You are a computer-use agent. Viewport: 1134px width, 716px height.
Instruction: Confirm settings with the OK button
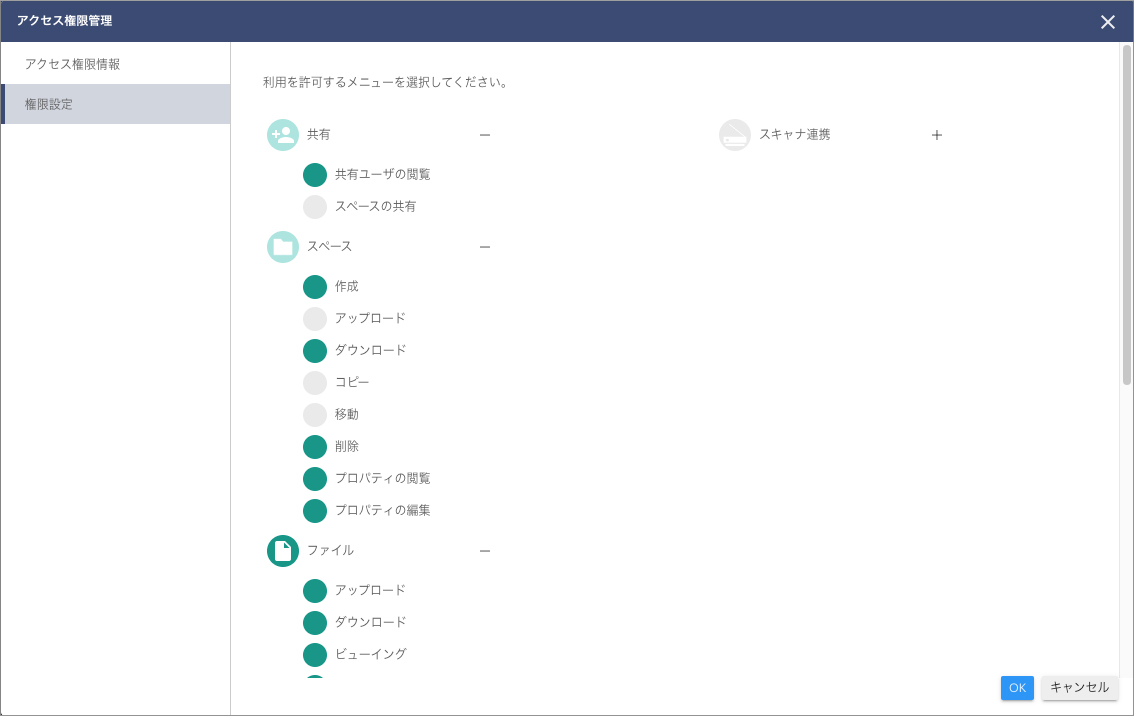point(1017,688)
